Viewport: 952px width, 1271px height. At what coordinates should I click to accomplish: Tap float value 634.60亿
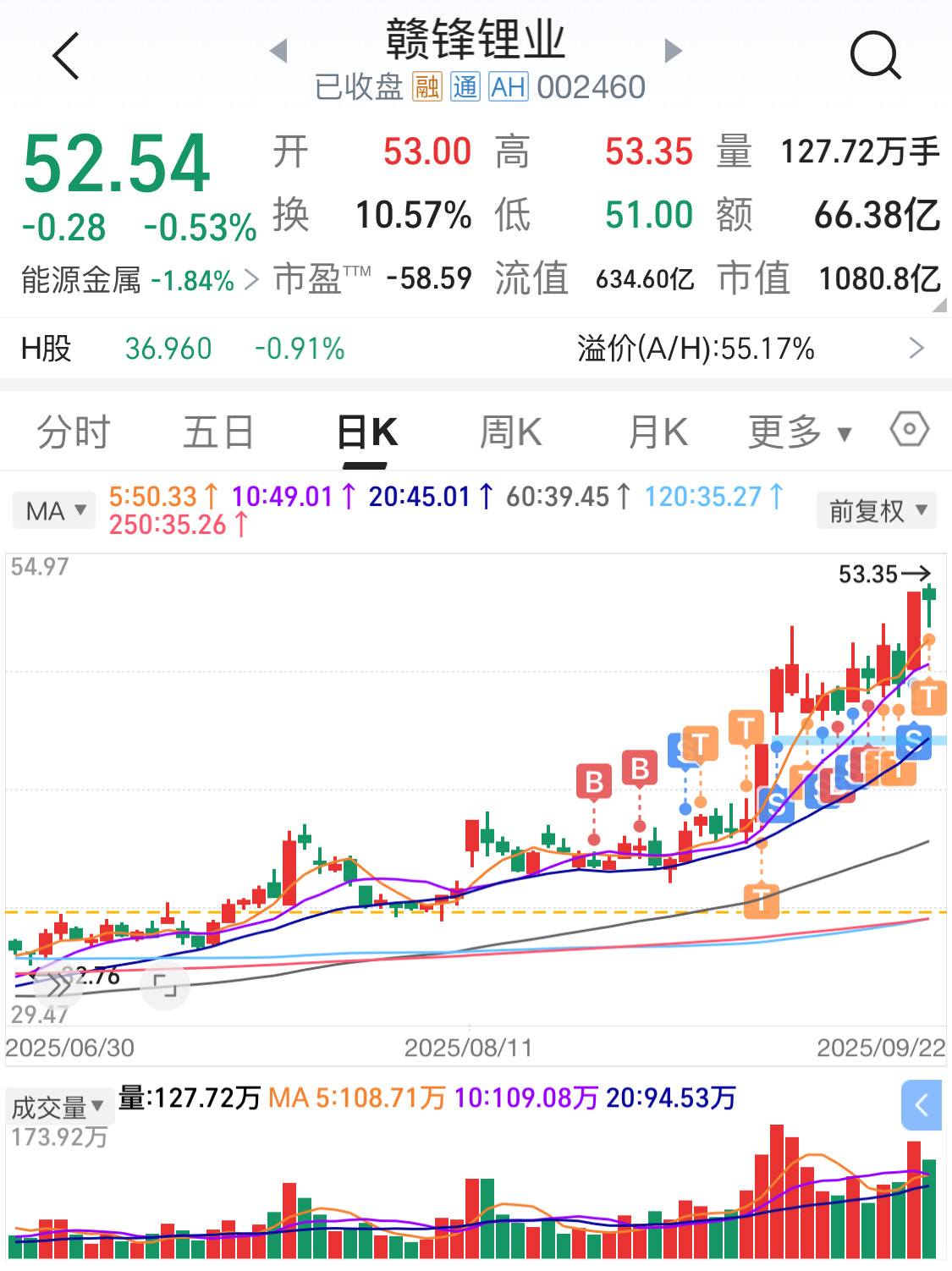coord(645,279)
